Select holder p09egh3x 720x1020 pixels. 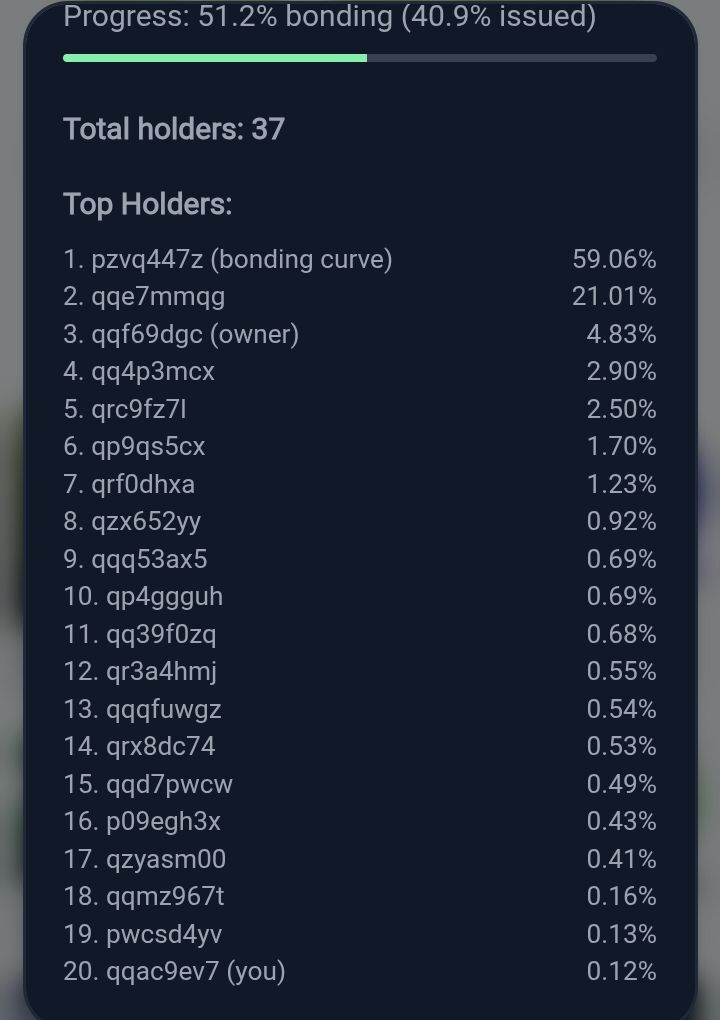pyautogui.click(x=360, y=821)
